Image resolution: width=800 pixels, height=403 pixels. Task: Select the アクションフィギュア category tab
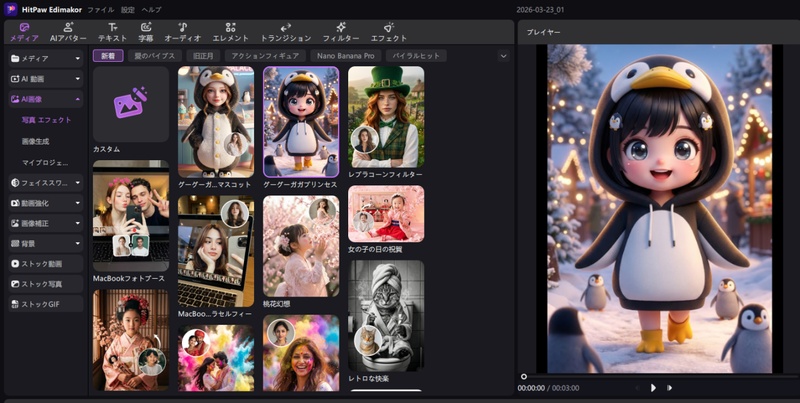click(265, 56)
